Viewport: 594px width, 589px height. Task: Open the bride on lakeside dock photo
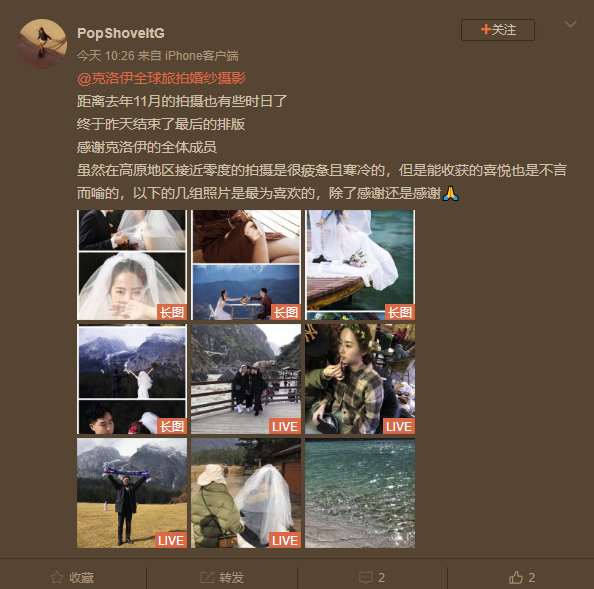pos(360,265)
